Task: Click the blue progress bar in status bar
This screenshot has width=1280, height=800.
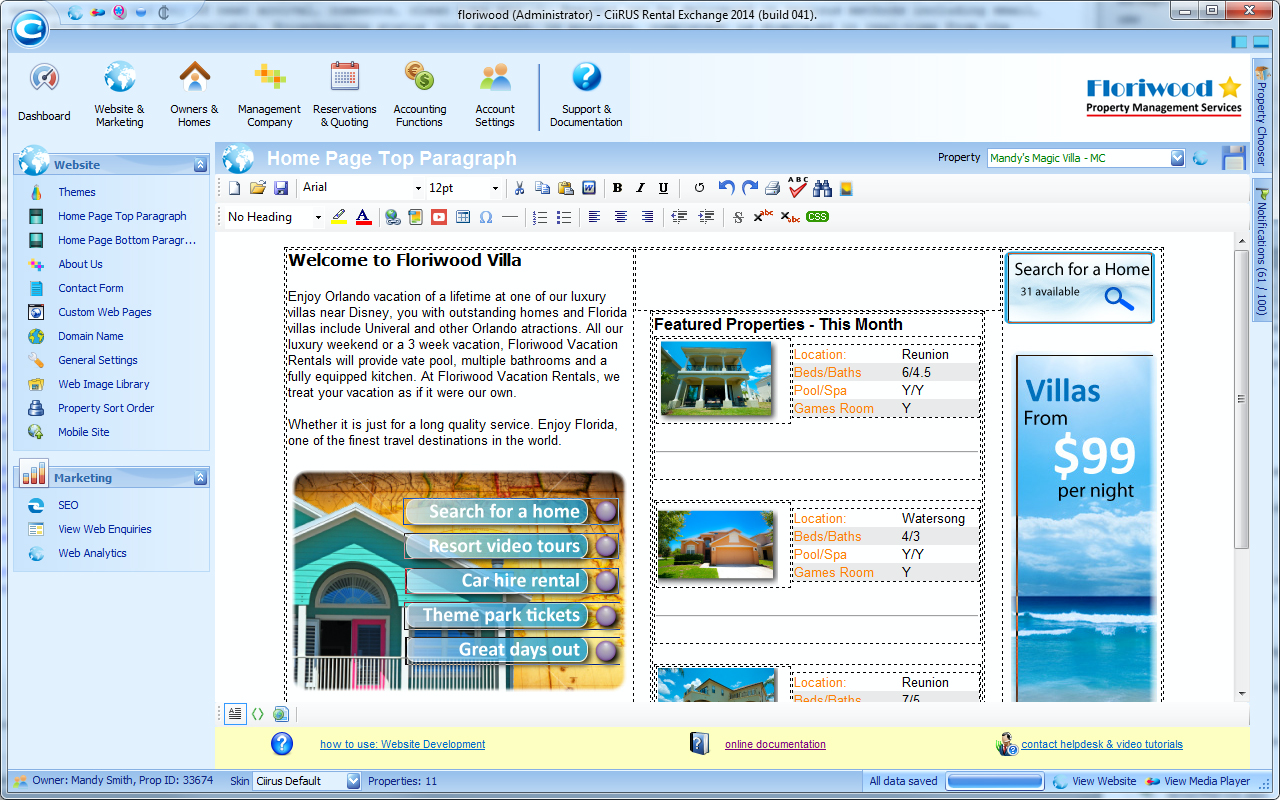Action: (995, 781)
